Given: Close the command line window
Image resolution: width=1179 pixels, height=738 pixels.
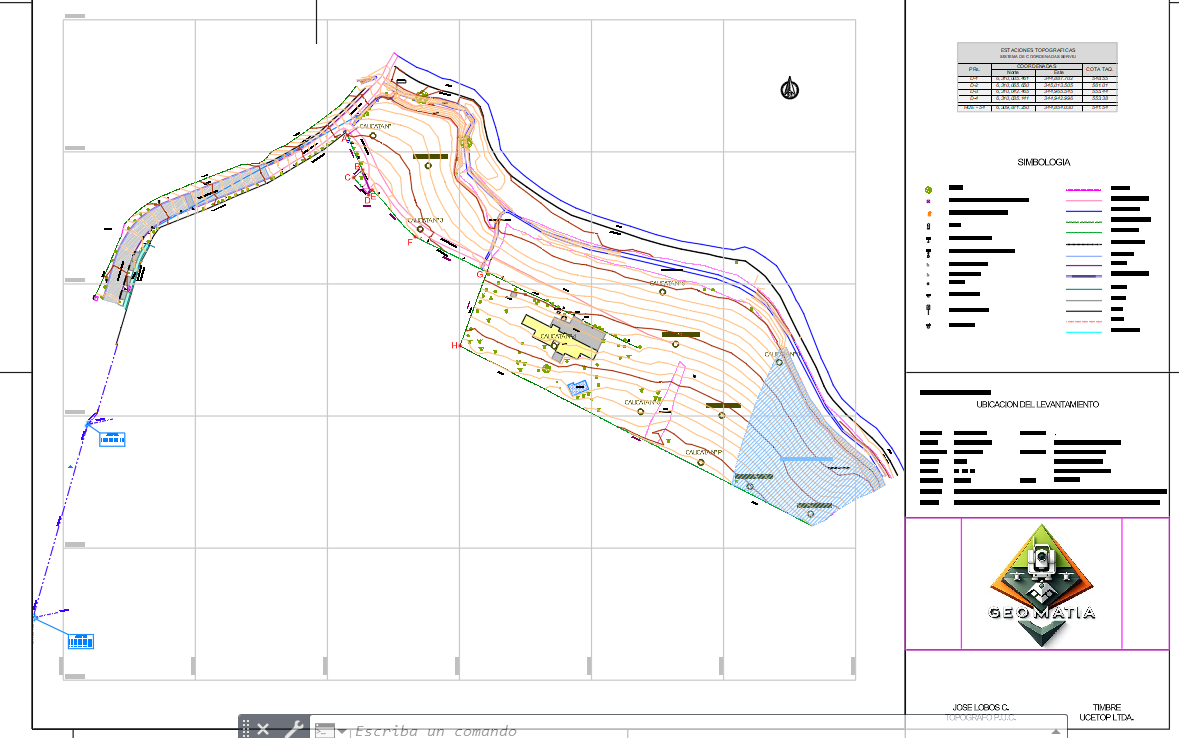Looking at the screenshot, I should tap(262, 728).
